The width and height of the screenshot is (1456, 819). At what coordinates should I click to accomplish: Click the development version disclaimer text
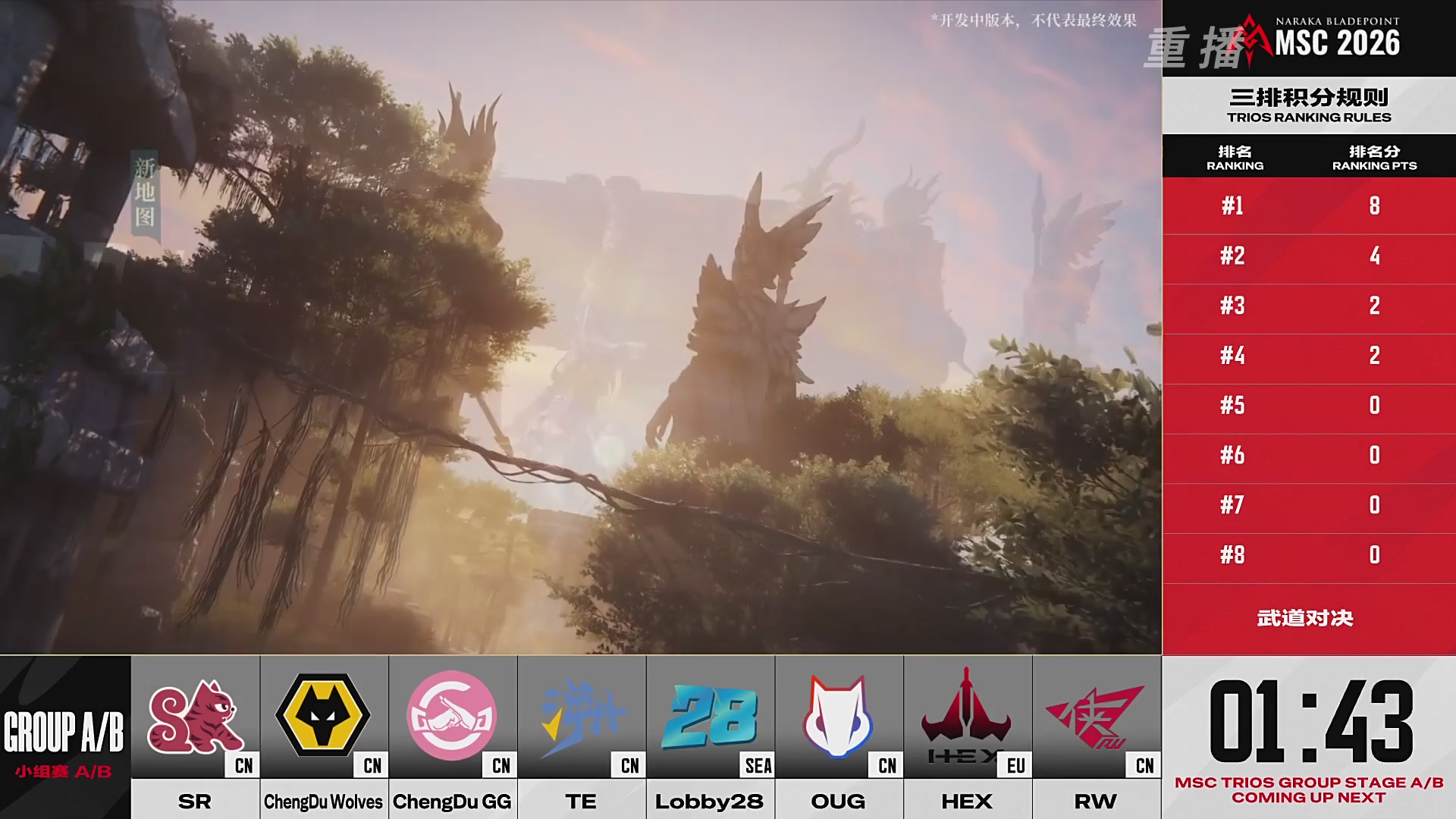(x=1034, y=20)
